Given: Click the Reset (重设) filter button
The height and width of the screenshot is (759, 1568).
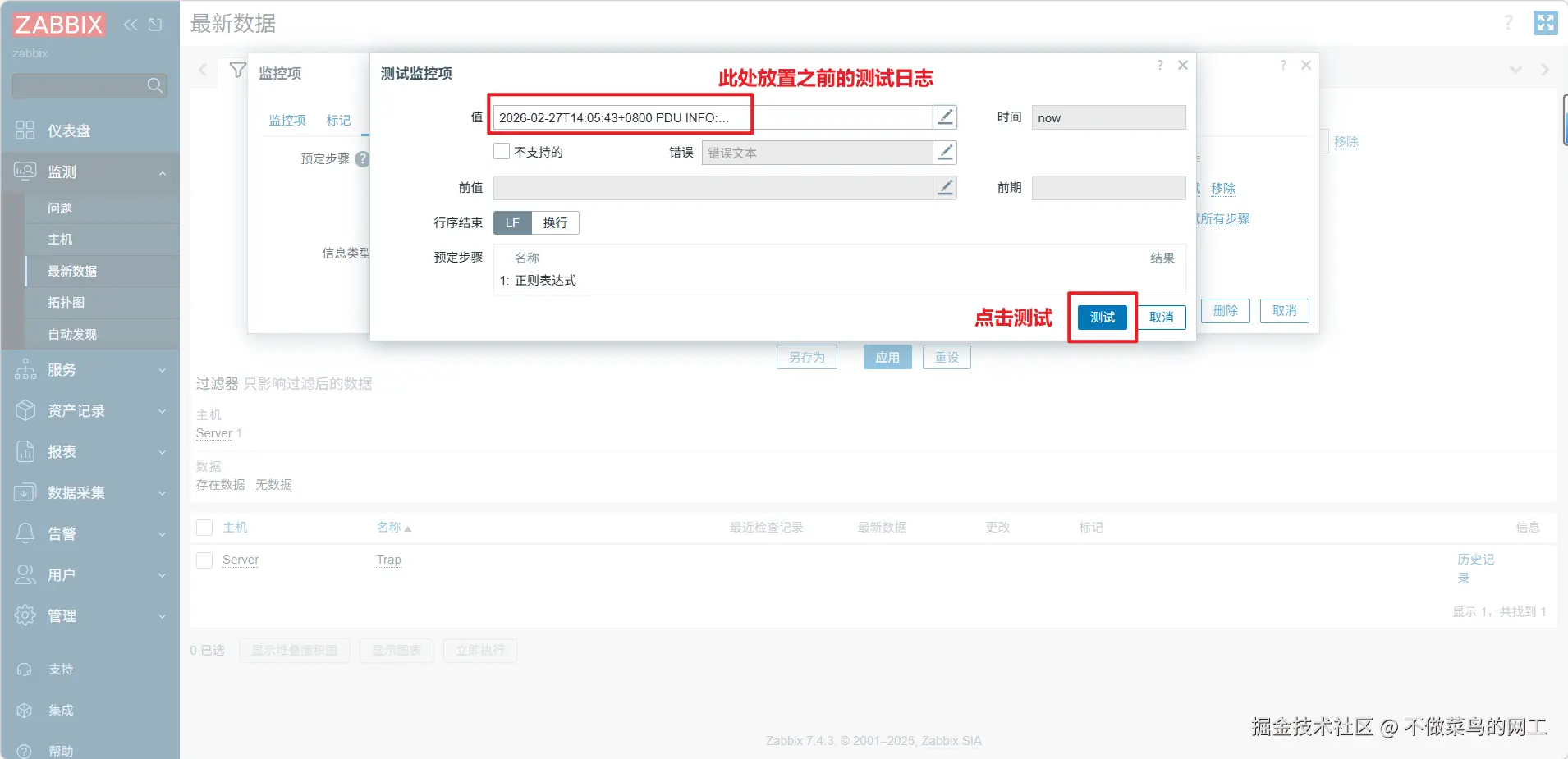Looking at the screenshot, I should tap(947, 358).
